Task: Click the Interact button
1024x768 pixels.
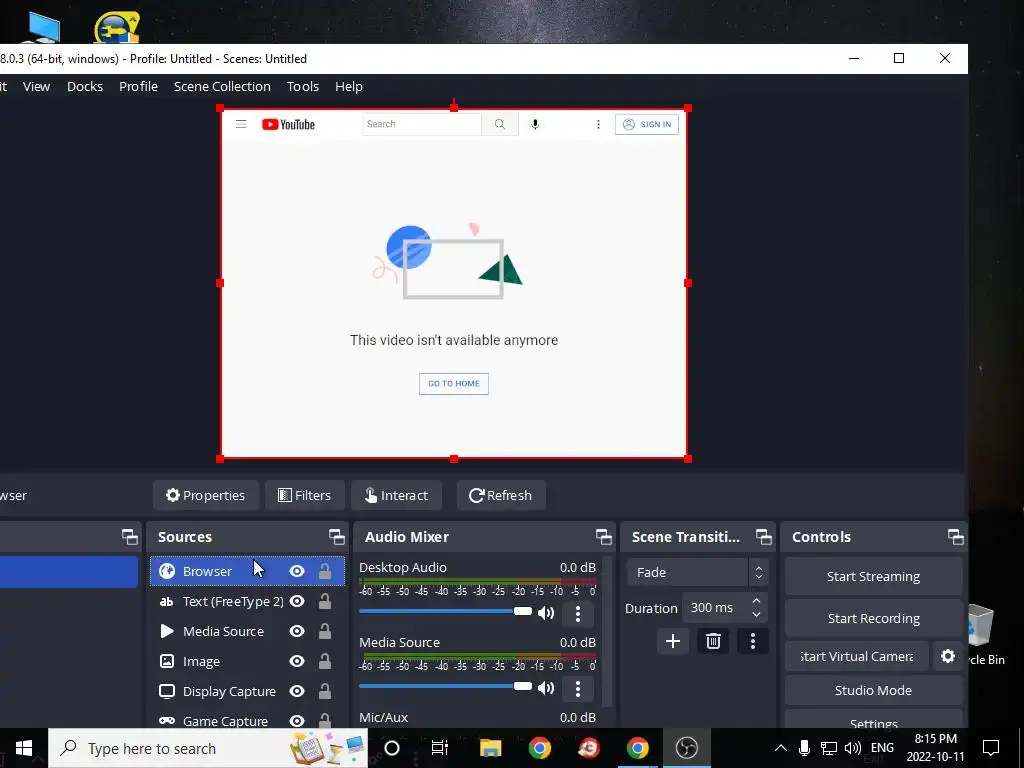Action: pos(396,496)
